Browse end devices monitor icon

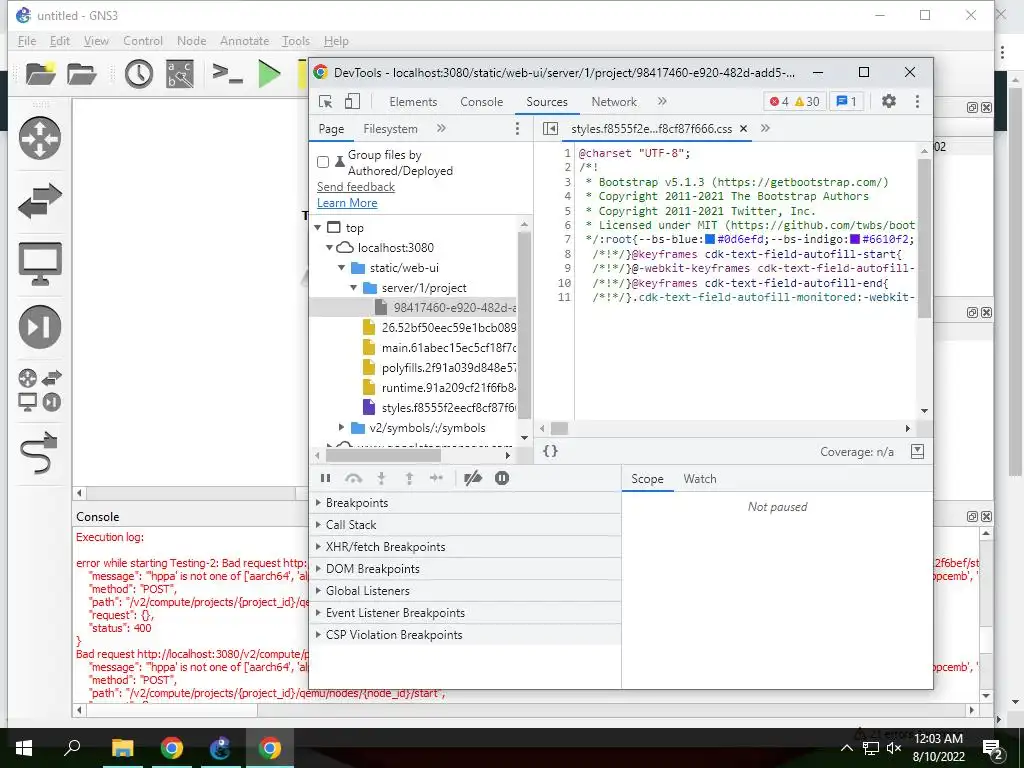pos(40,263)
